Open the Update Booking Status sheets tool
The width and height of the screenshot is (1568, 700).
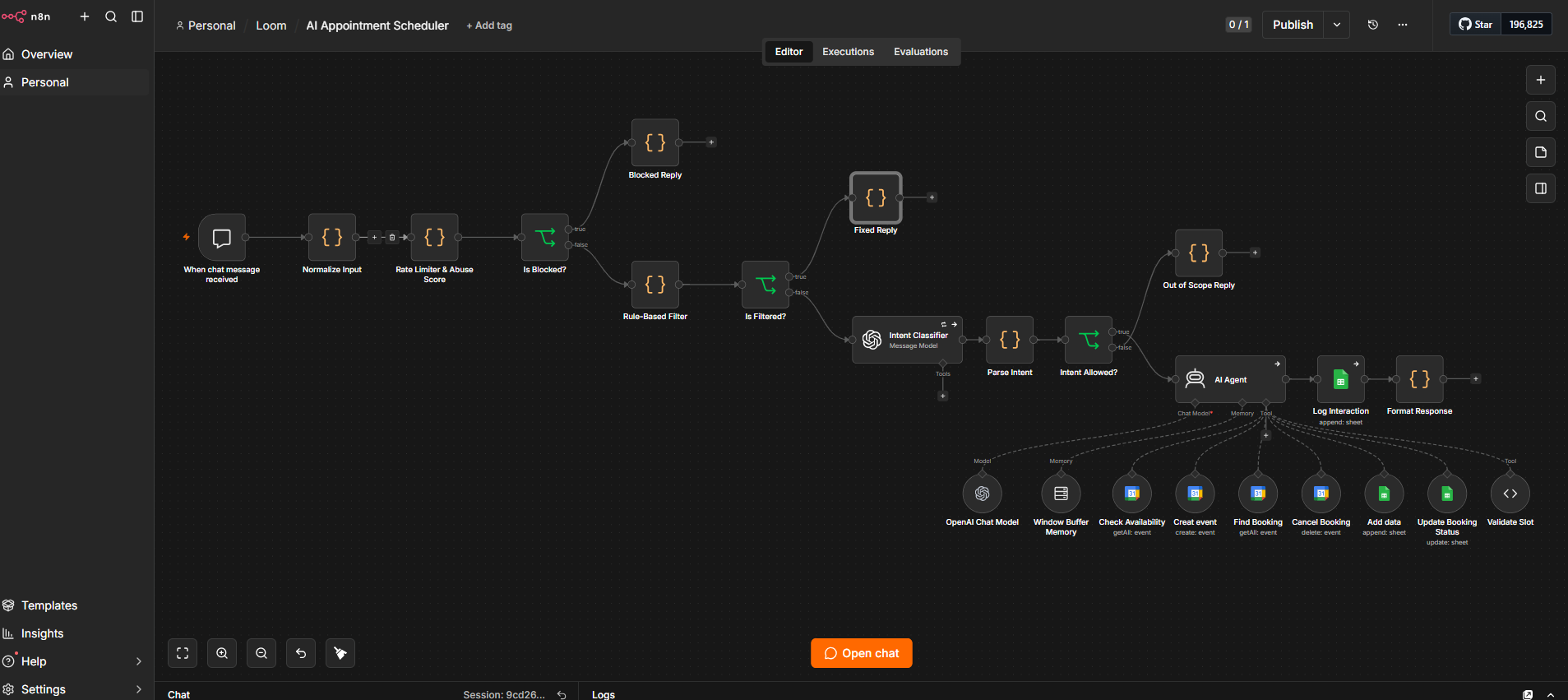tap(1447, 494)
